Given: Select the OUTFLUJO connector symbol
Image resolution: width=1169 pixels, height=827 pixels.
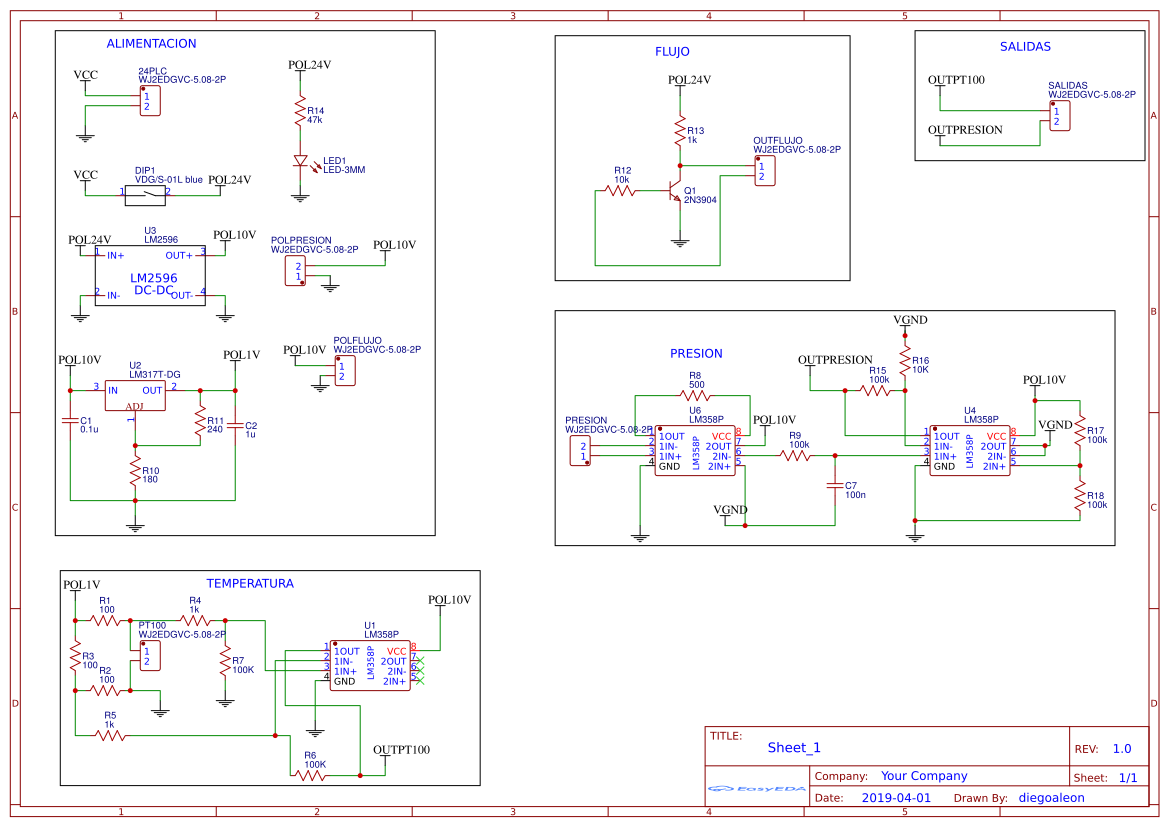Looking at the screenshot, I should click(765, 171).
